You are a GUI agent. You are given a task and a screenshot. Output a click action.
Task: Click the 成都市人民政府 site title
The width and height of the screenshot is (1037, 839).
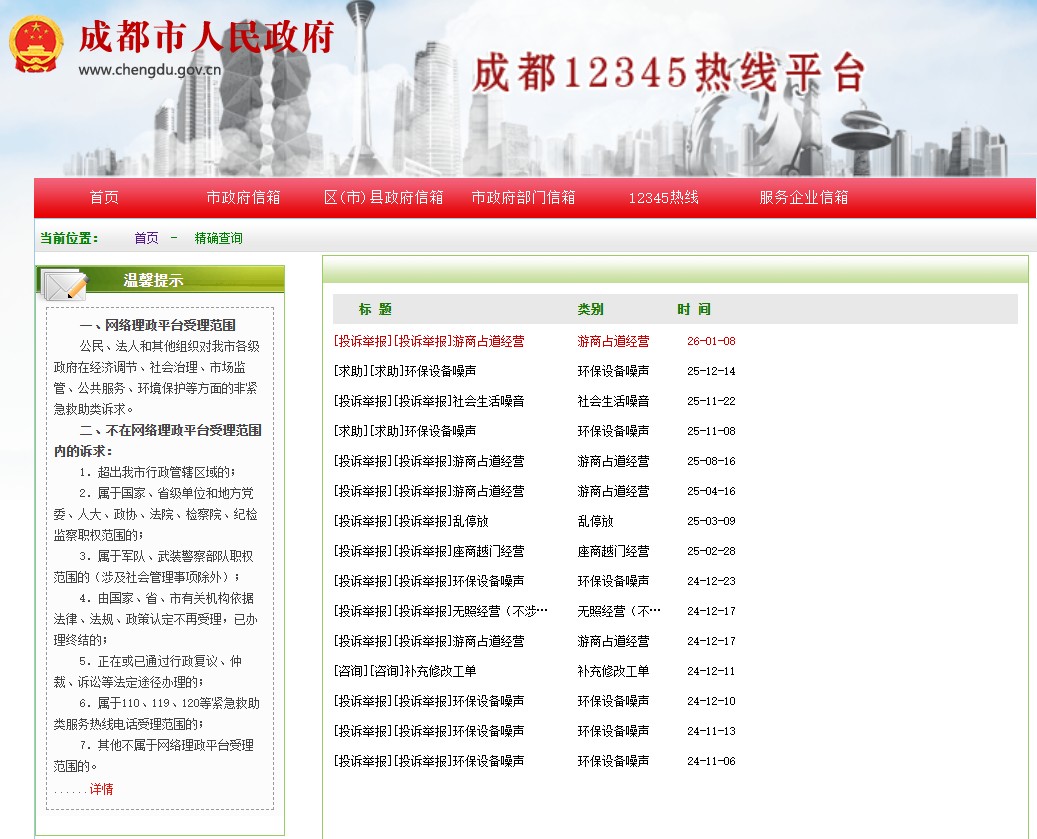[x=205, y=38]
